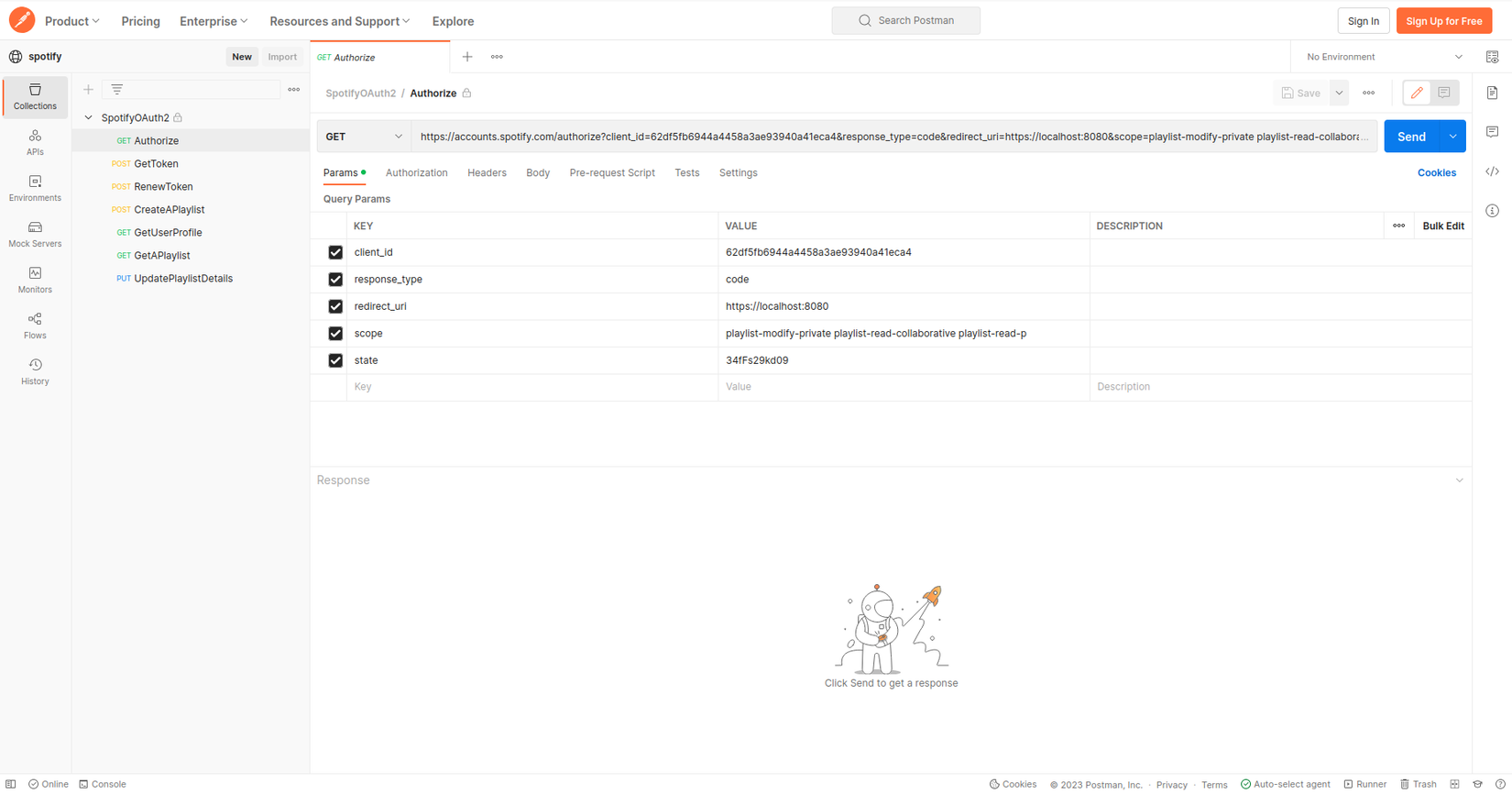Click the Sign In button
Screen dimensions: 1512x794
[1364, 21]
